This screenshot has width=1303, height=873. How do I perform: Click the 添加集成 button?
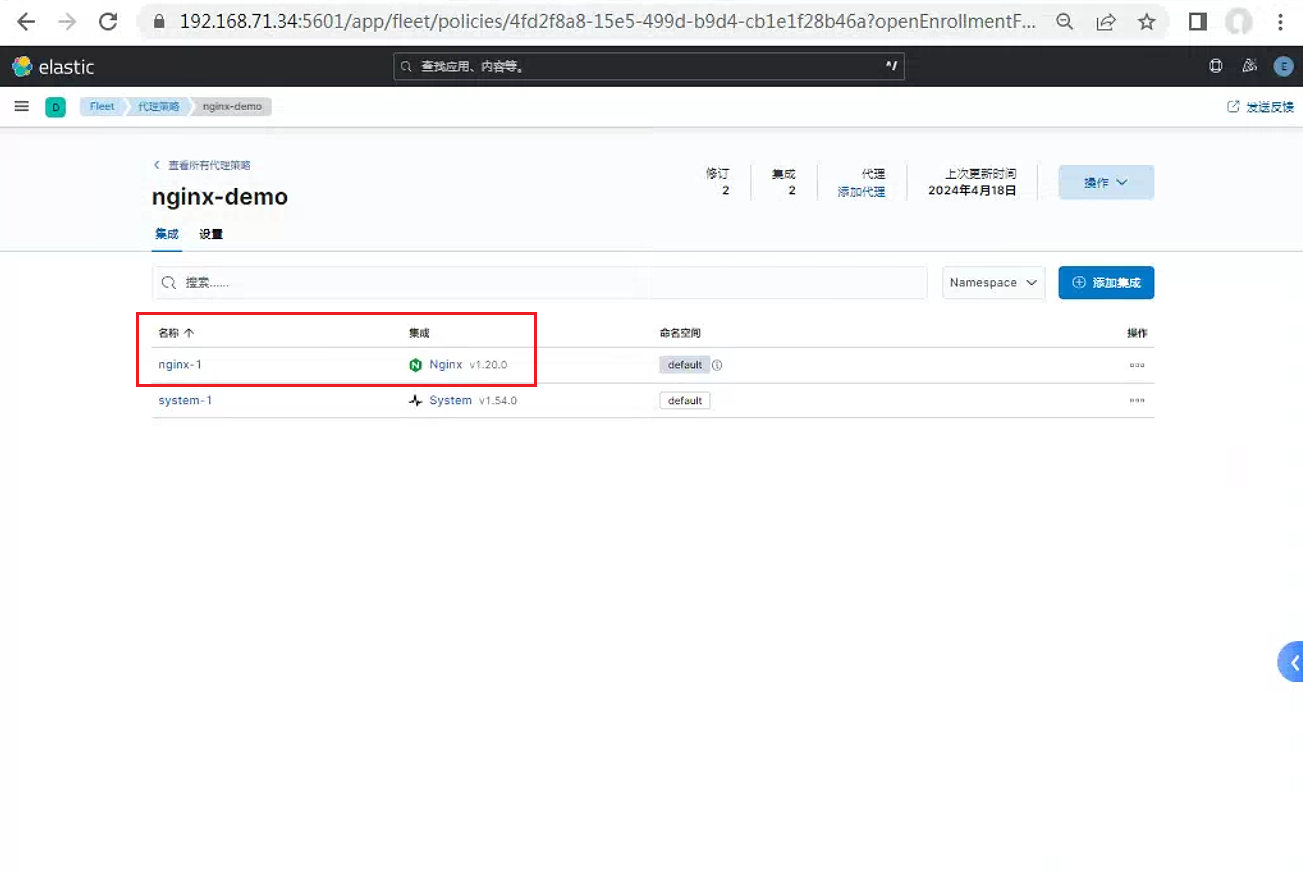click(1106, 283)
